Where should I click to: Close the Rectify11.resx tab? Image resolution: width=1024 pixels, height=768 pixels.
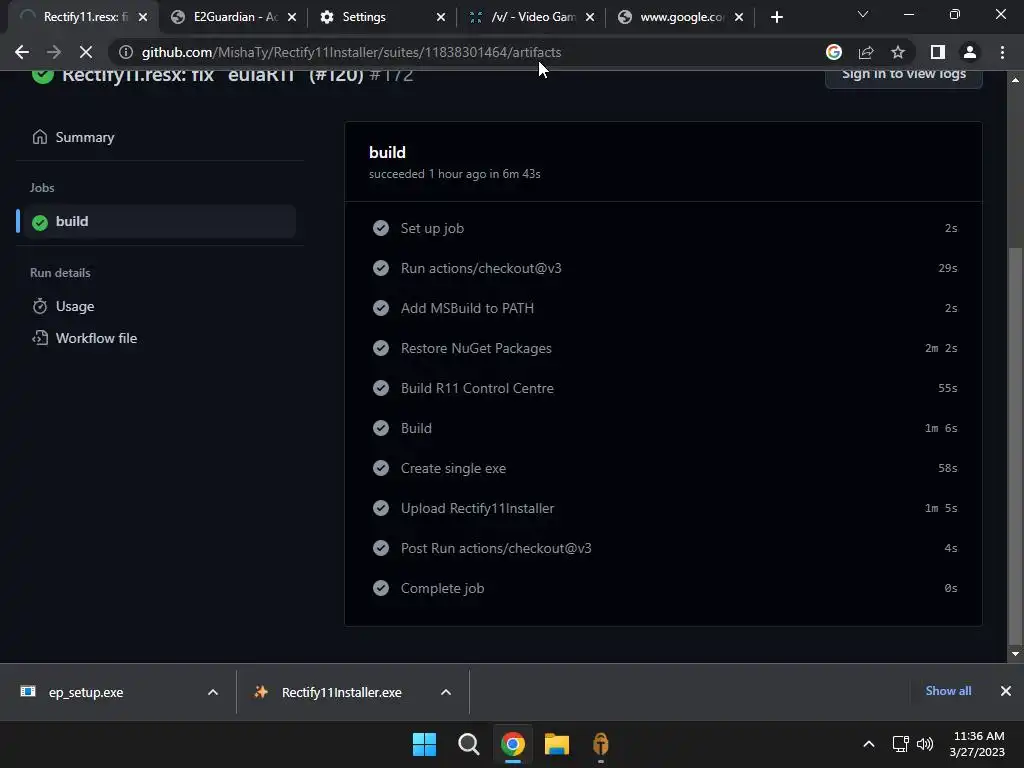[143, 17]
